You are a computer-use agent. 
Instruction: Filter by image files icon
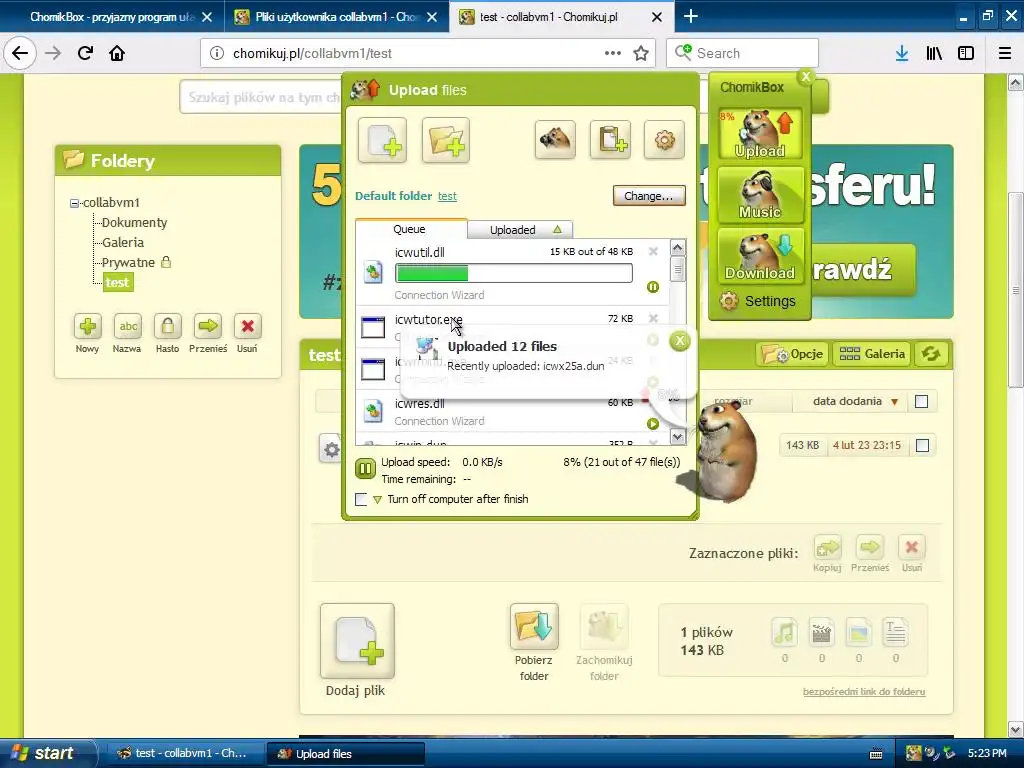tap(858, 632)
